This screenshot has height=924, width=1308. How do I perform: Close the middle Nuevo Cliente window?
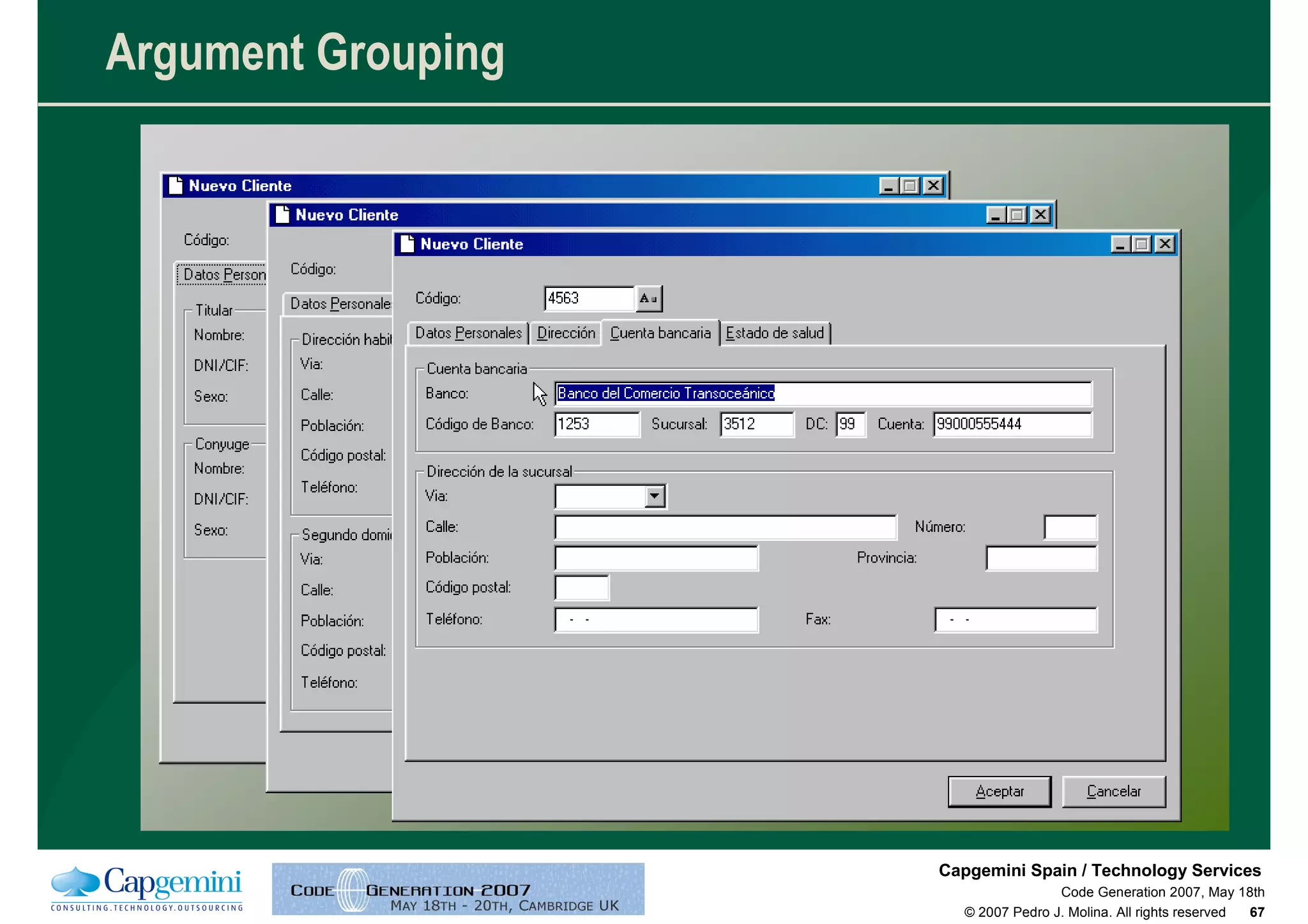1040,215
